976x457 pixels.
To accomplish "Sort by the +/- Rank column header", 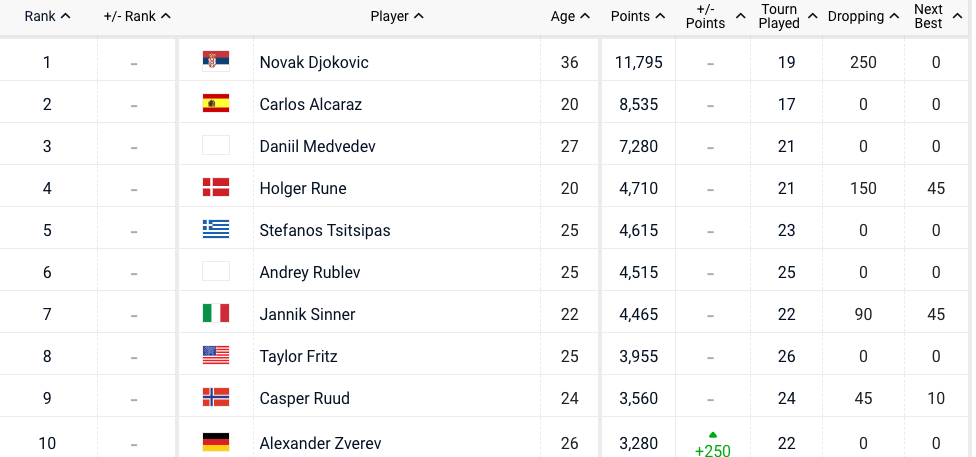I will 137,16.
